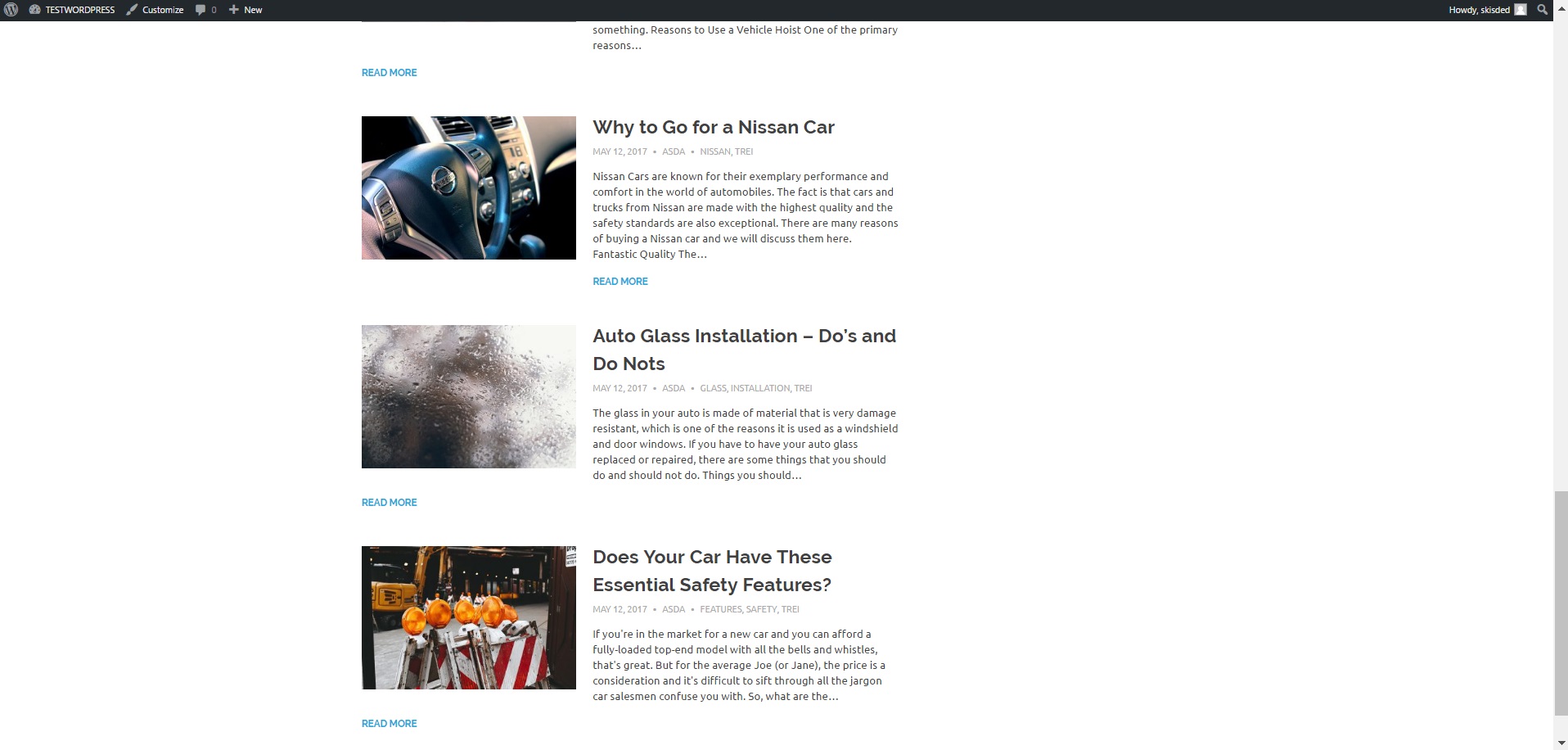The height and width of the screenshot is (750, 1568).
Task: Click the Customize paintbrush icon
Action: click(x=132, y=10)
